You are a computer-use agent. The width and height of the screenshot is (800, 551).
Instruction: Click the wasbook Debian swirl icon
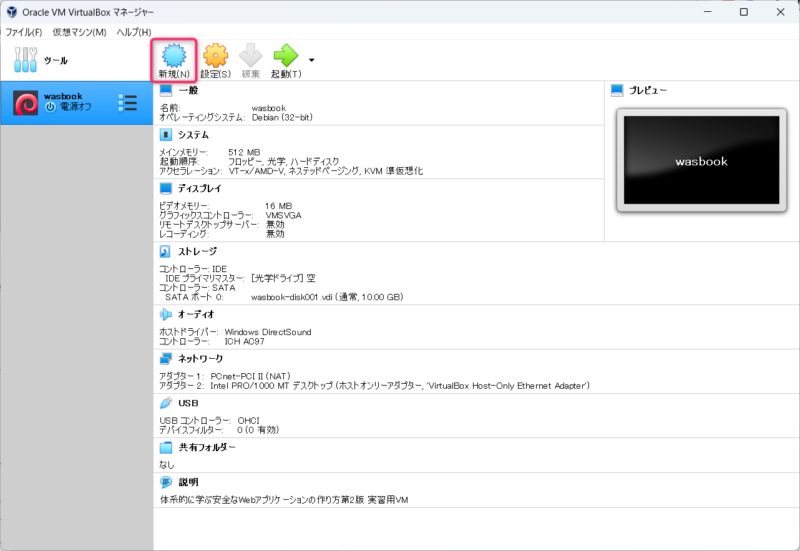pos(26,103)
